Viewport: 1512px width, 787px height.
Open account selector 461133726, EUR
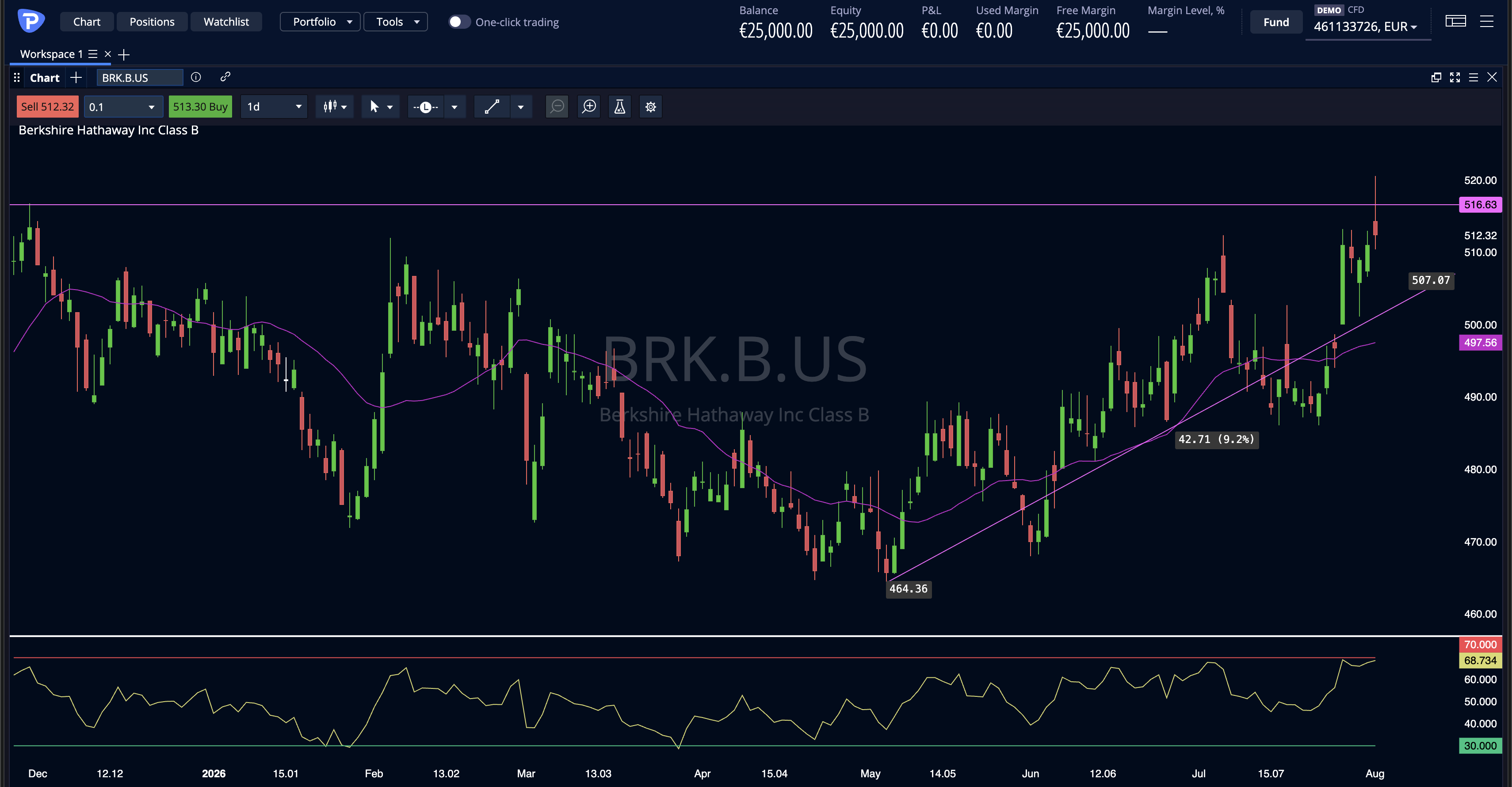tap(1366, 27)
